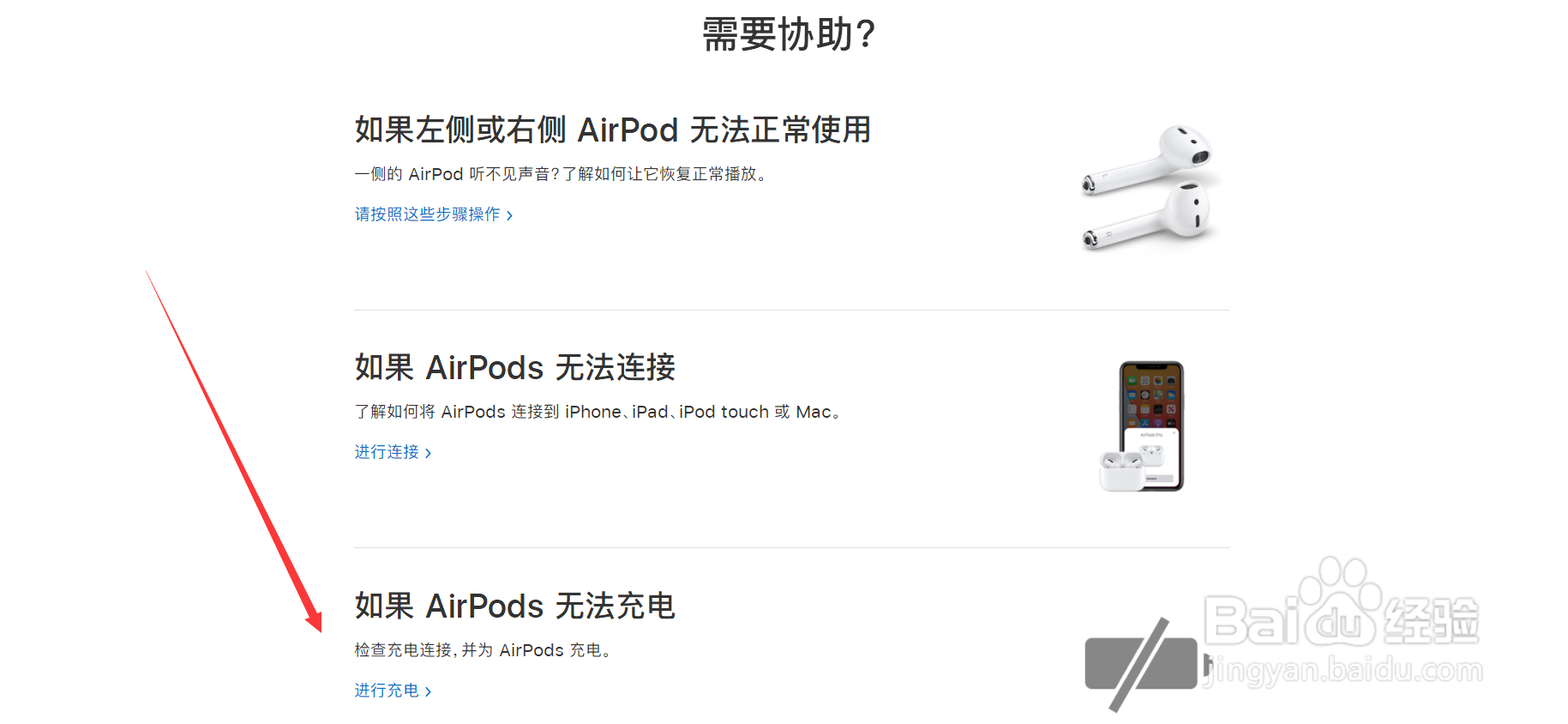Click the AirPods Pro charging case image
The width and height of the screenshot is (1568, 724).
[x=1120, y=471]
